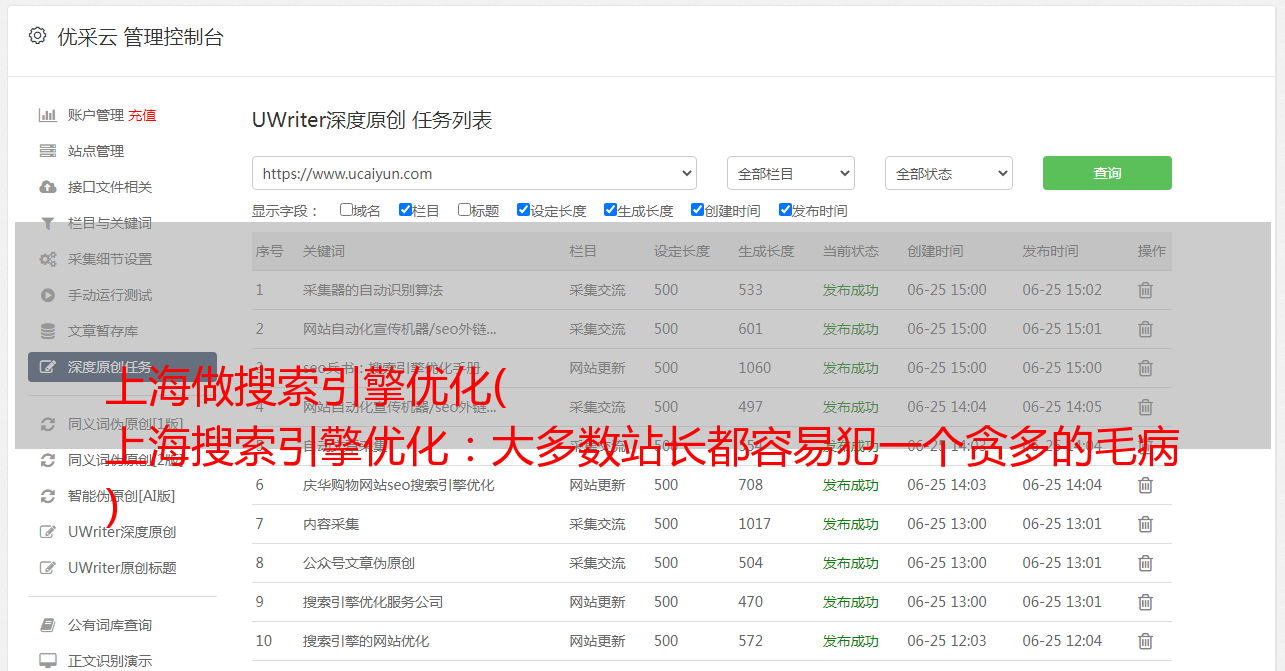
Task: Open the 全部栏目 dropdown
Action: 791,173
